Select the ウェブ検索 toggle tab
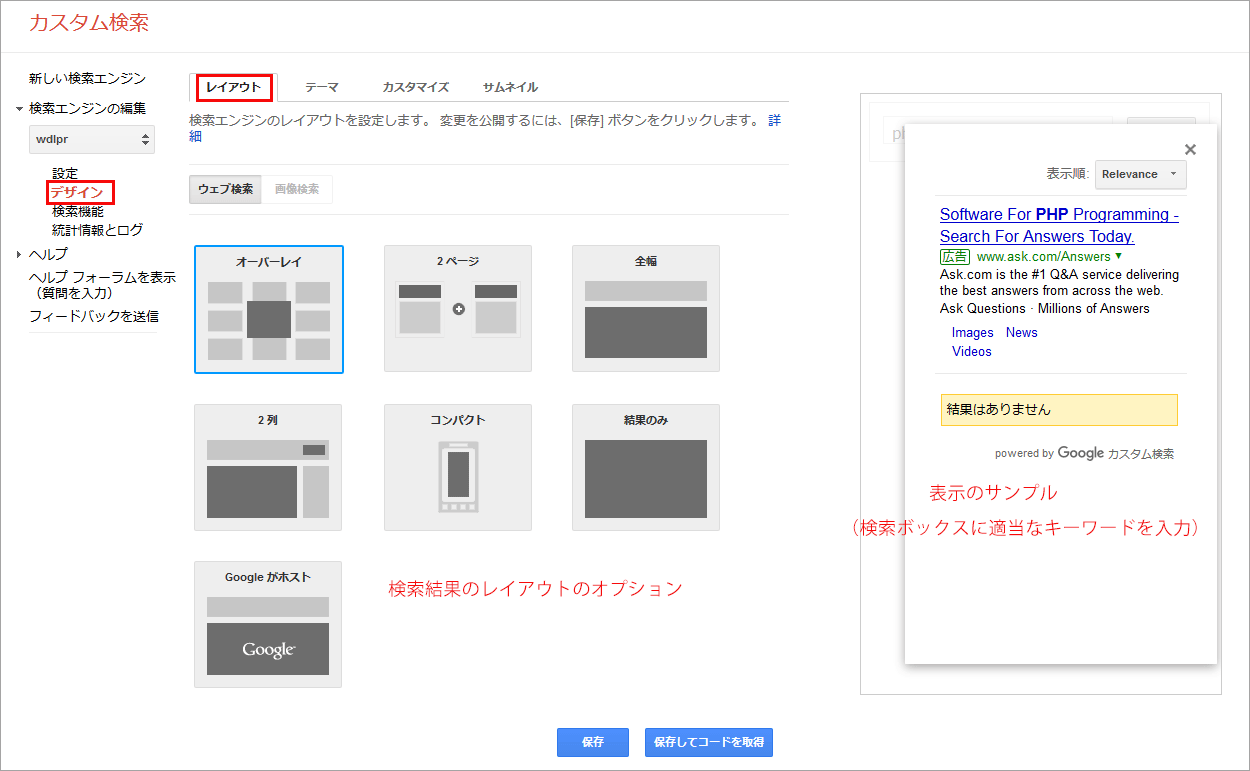1250x771 pixels. coord(225,189)
